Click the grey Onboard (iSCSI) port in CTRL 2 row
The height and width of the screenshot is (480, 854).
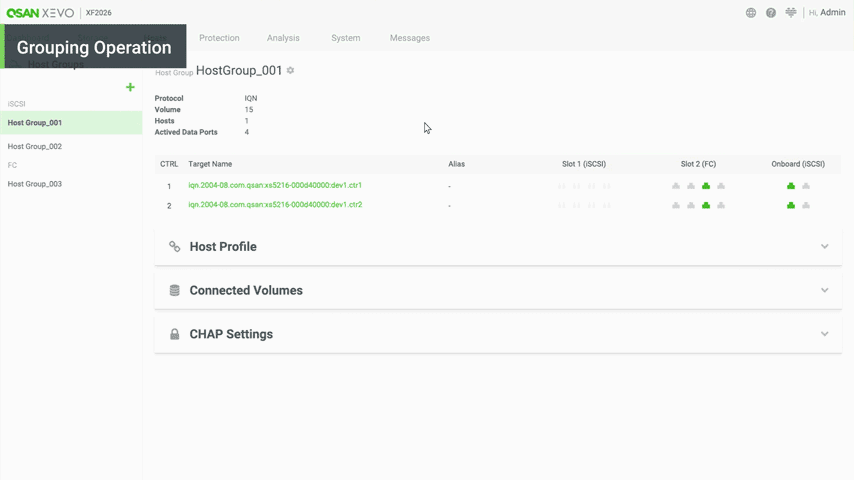tap(806, 205)
